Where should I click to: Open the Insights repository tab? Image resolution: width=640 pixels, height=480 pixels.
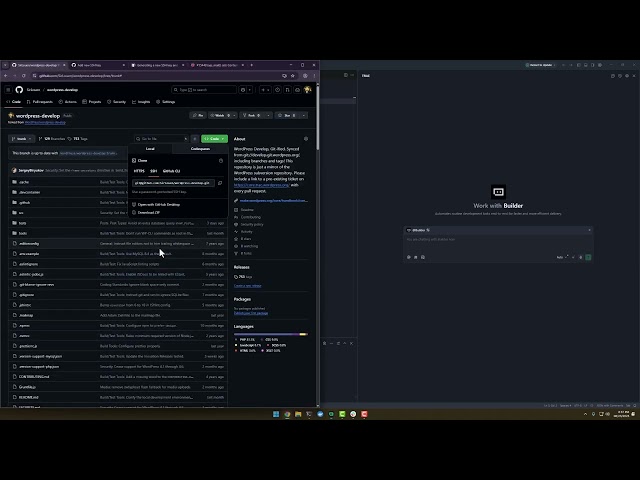pyautogui.click(x=141, y=102)
